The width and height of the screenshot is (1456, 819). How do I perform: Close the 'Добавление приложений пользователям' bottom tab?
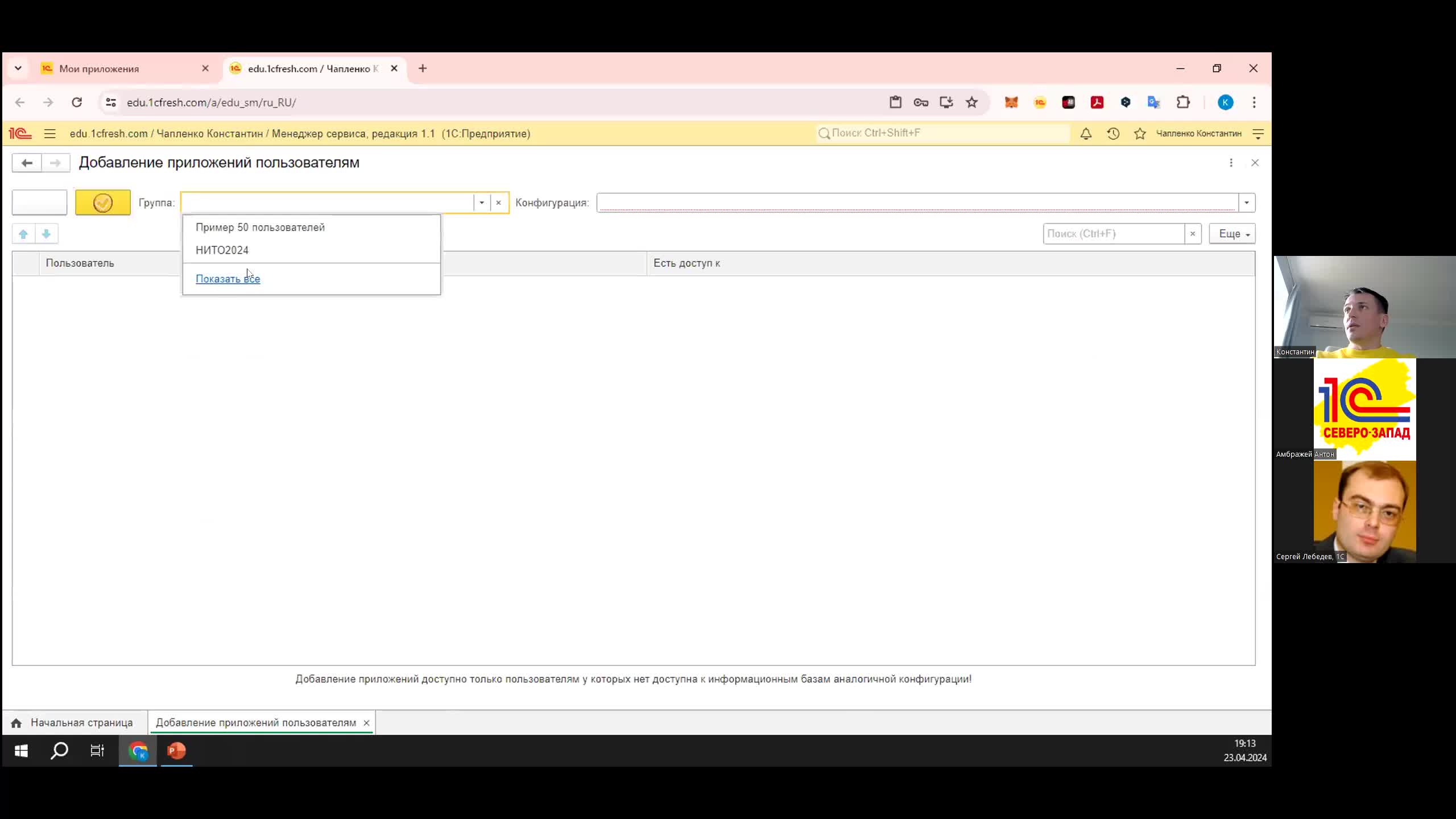366,723
